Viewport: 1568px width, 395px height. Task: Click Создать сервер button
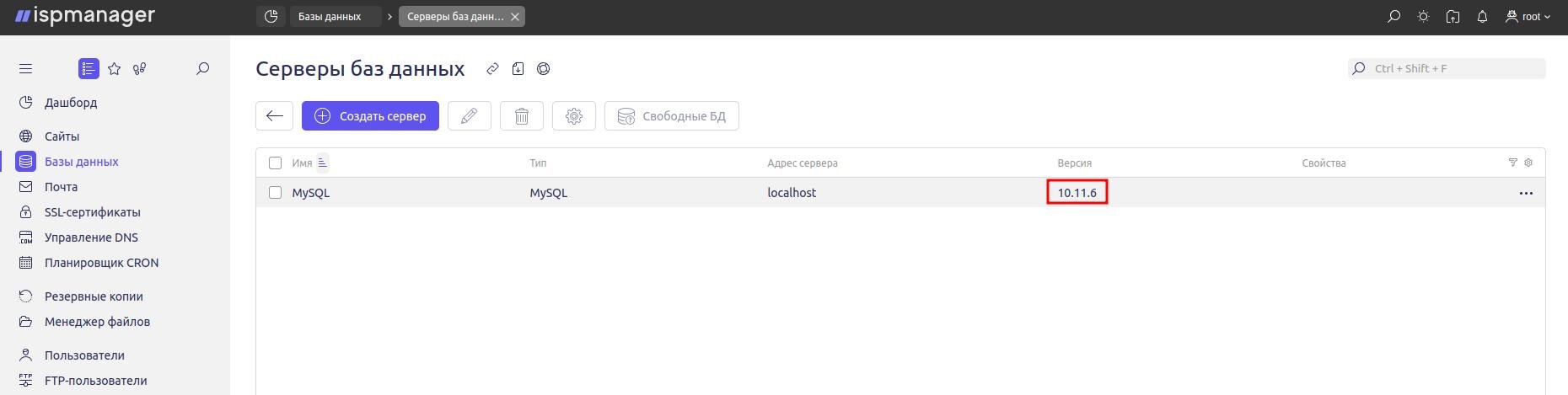(x=370, y=116)
